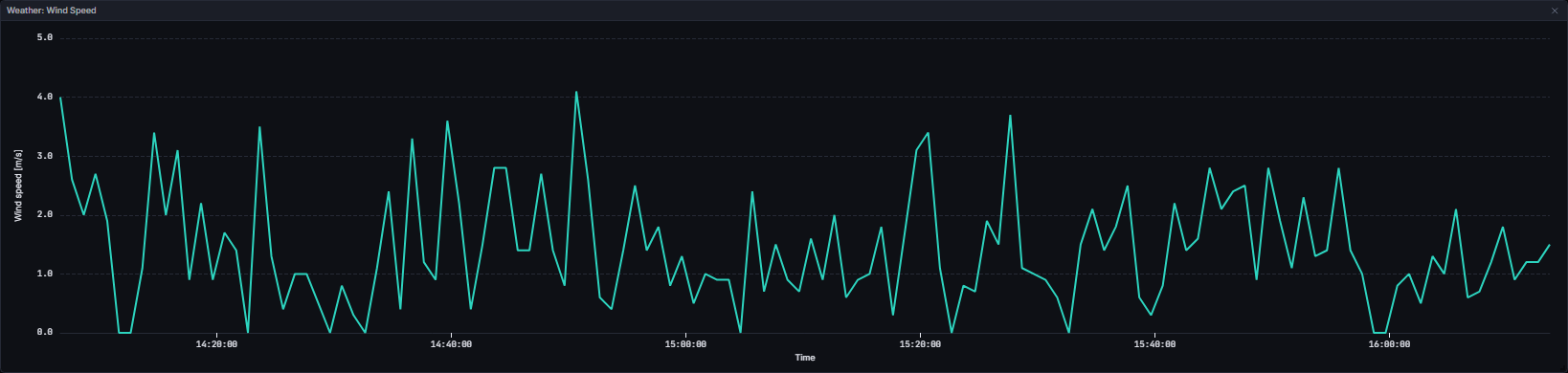Click the 'Time' x-axis label
Image resolution: width=1568 pixels, height=373 pixels.
(805, 358)
